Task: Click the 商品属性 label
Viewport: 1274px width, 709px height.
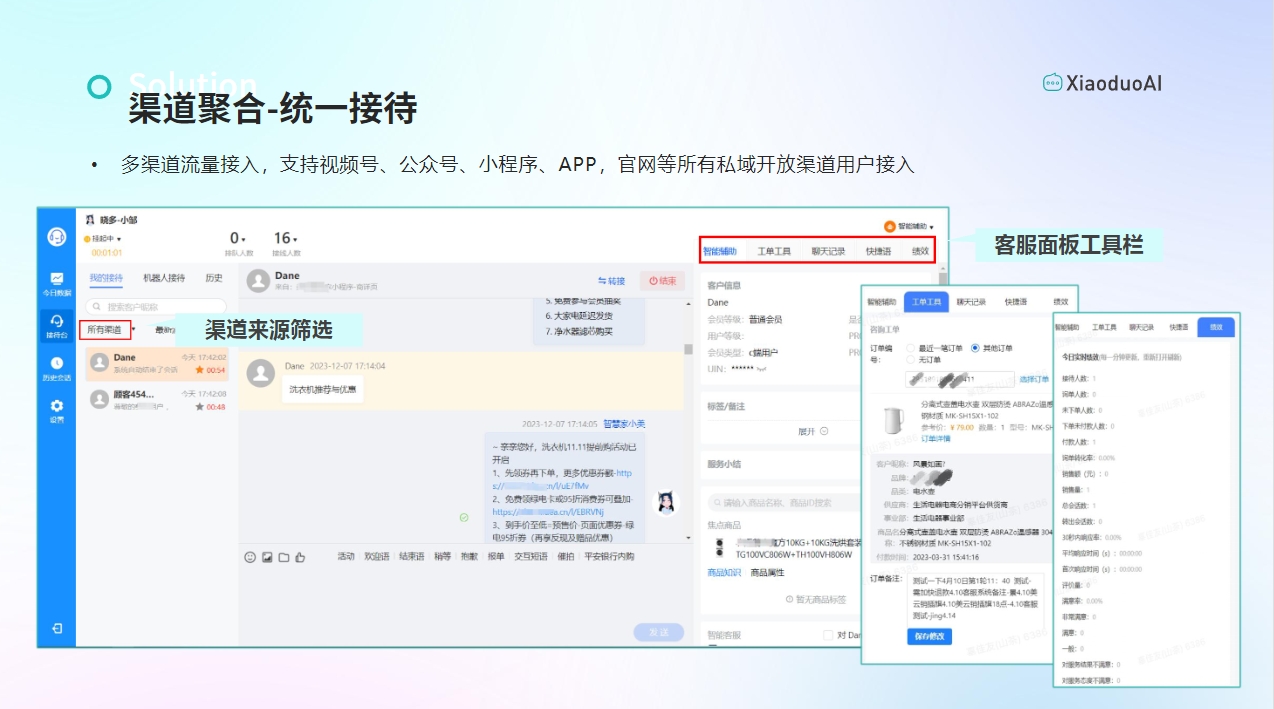Action: [x=767, y=573]
